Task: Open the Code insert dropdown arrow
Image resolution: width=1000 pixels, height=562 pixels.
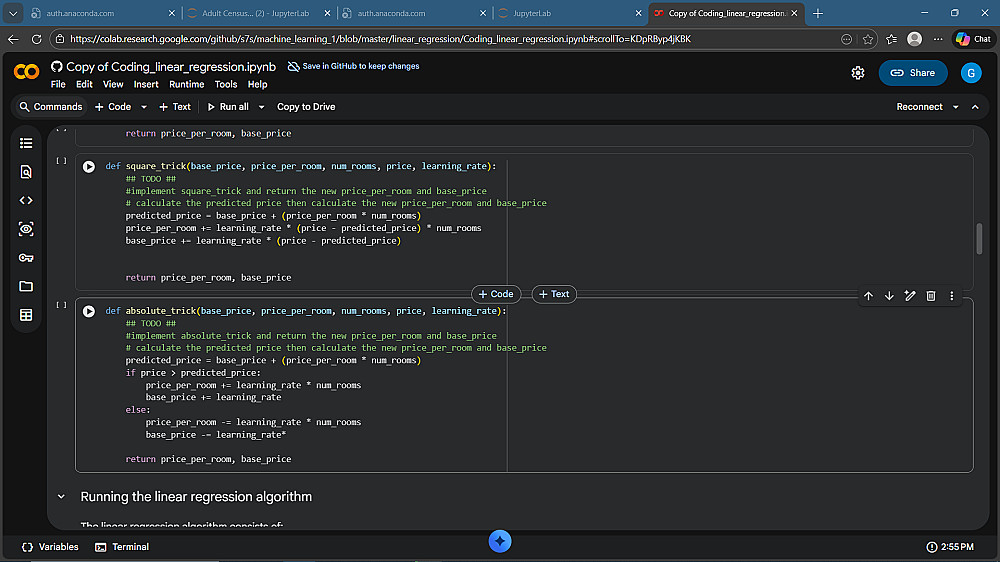Action: (144, 107)
